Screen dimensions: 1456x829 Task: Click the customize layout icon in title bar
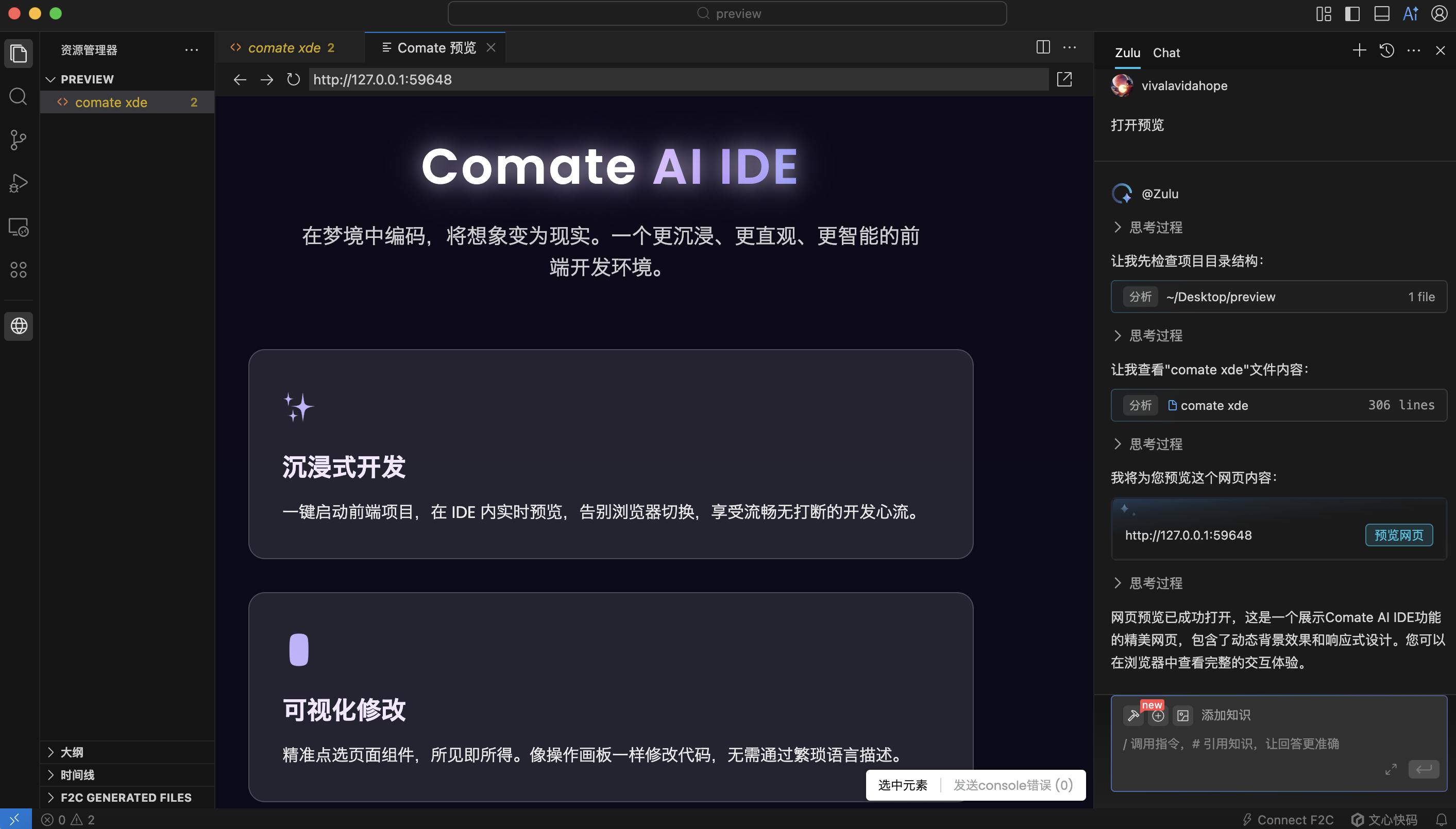coord(1324,14)
